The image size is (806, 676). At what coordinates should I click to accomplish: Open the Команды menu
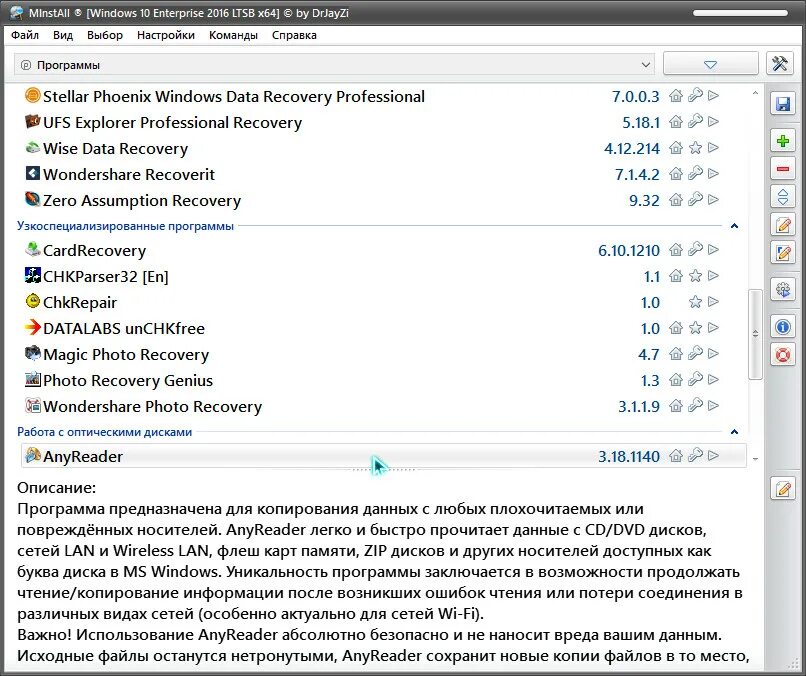click(x=233, y=35)
